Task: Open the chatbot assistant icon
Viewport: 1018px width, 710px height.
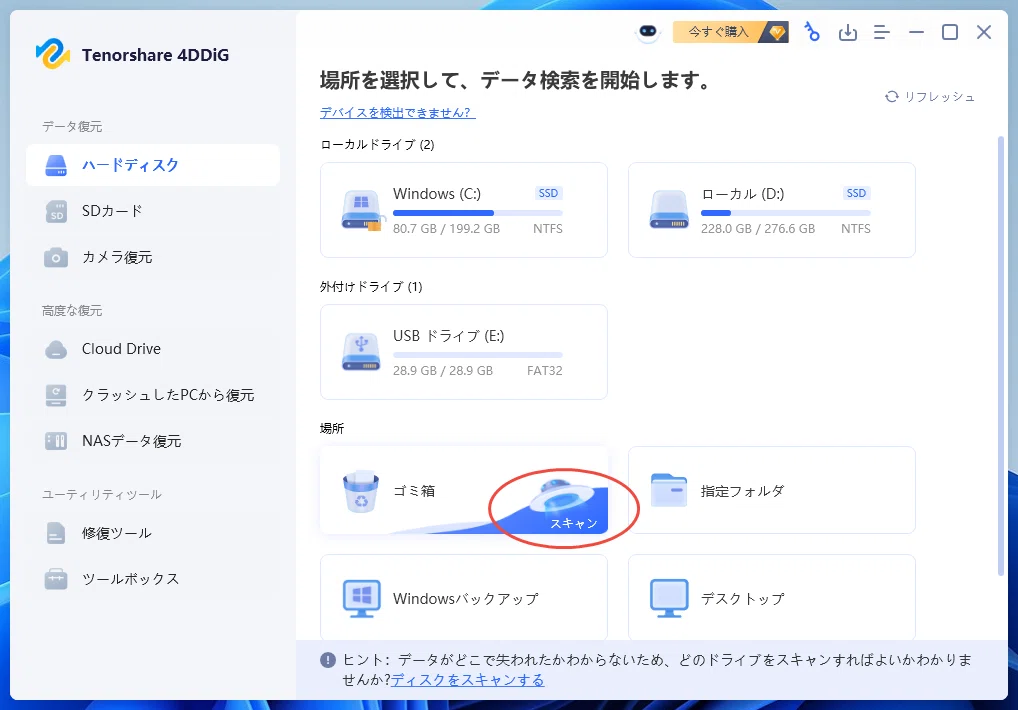Action: pyautogui.click(x=647, y=32)
